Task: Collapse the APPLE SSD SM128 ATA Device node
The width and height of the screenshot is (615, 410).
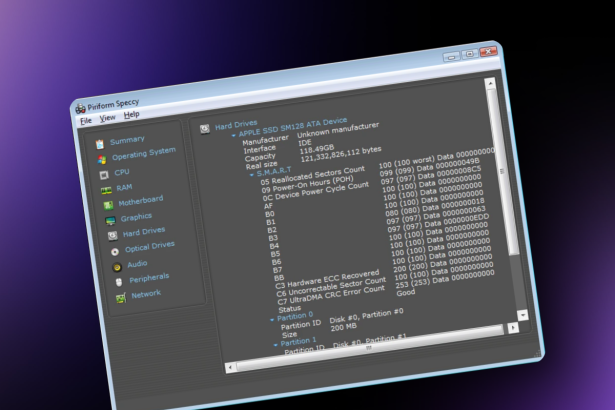Action: [233, 135]
